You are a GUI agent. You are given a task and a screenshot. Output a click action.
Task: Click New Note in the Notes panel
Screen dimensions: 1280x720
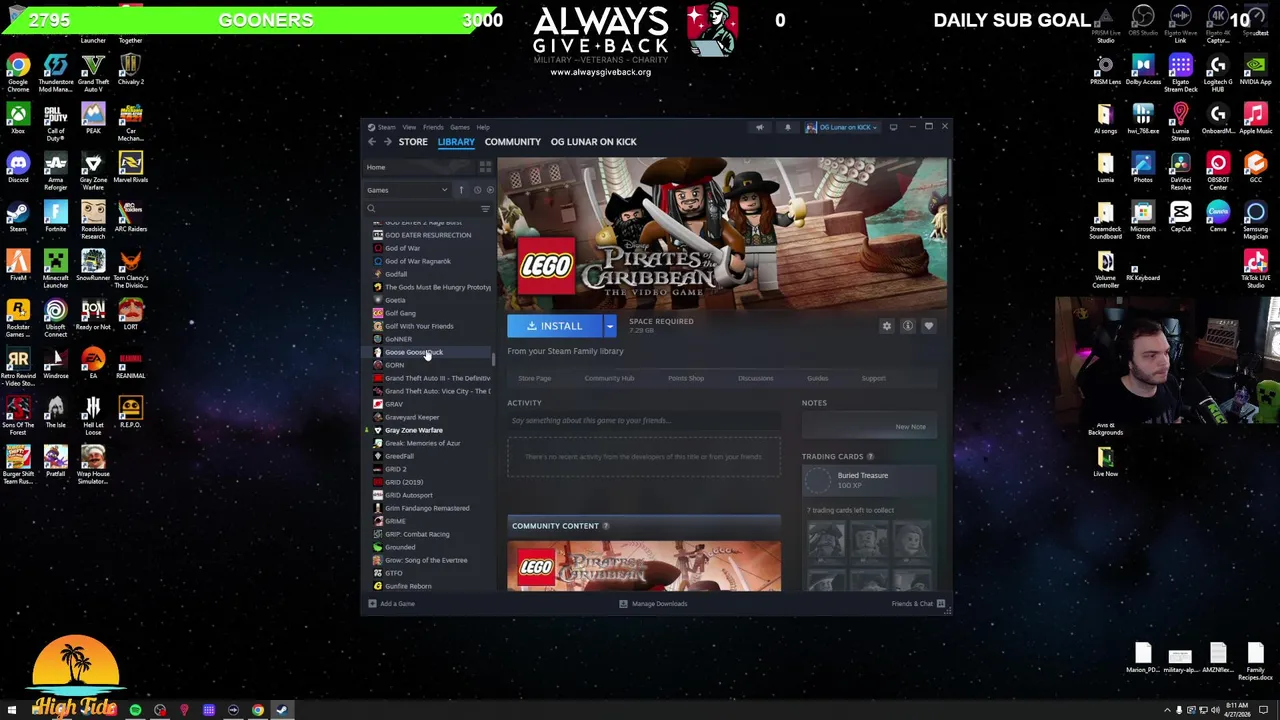910,427
